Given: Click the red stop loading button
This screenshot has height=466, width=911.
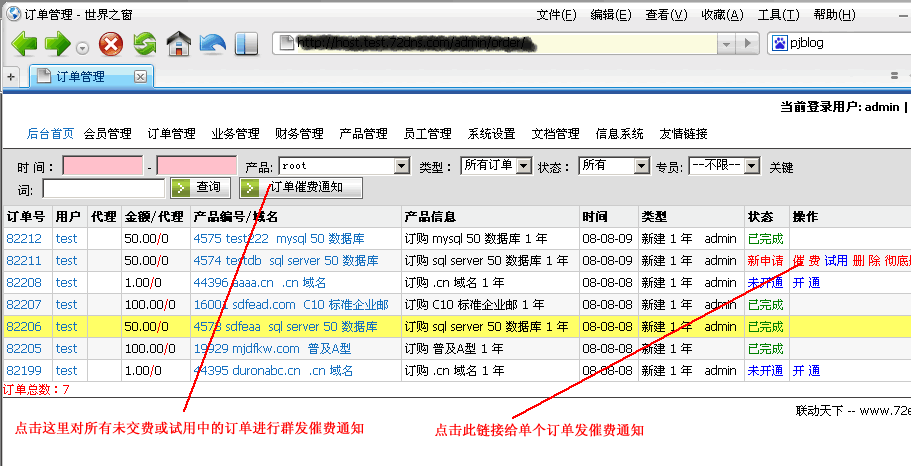Looking at the screenshot, I should click(111, 44).
